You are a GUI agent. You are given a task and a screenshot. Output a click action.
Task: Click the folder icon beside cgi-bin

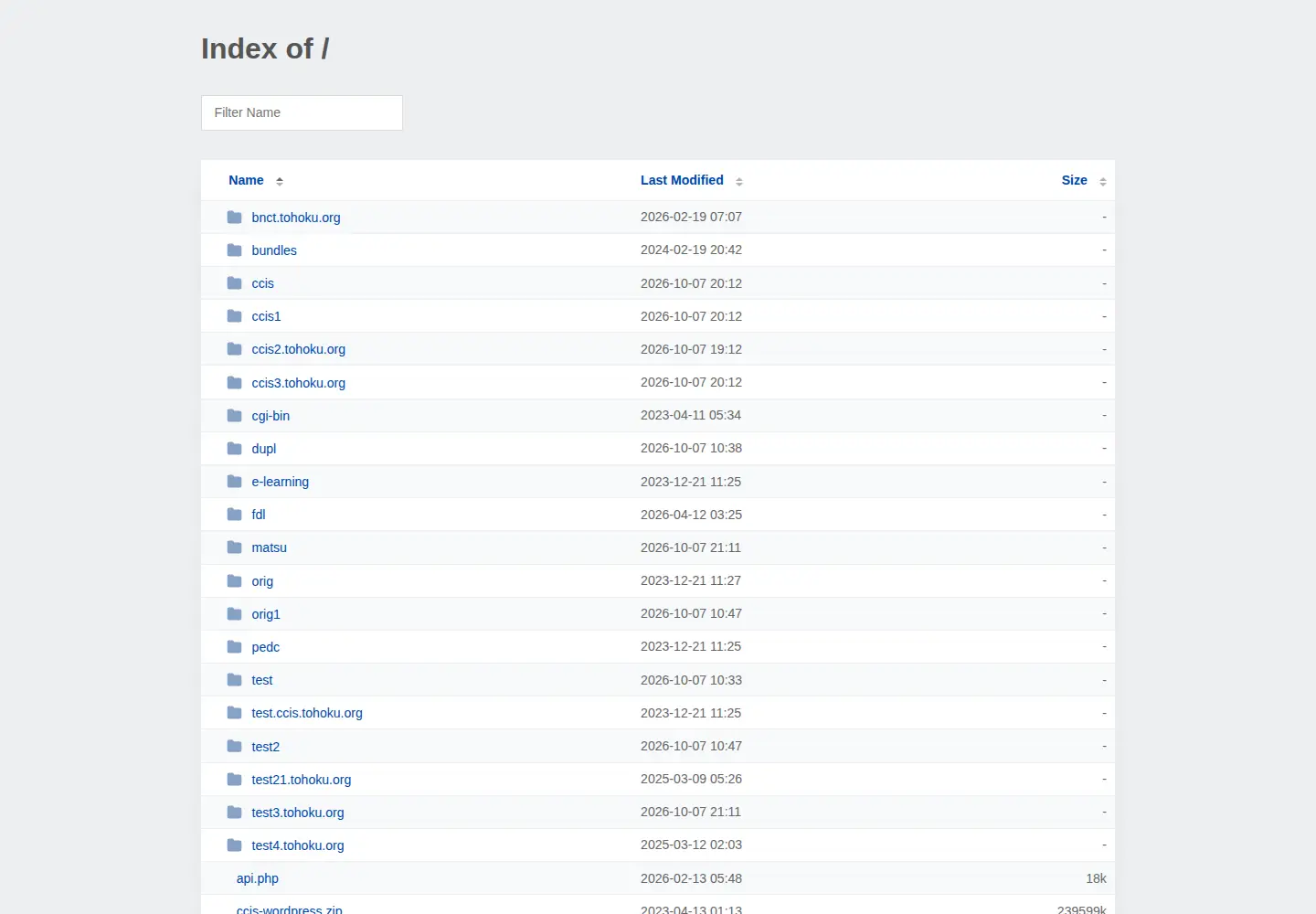click(x=235, y=416)
